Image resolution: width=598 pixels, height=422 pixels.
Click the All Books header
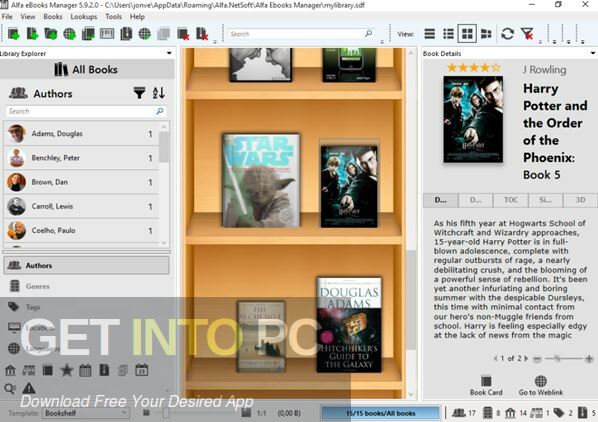click(87, 69)
